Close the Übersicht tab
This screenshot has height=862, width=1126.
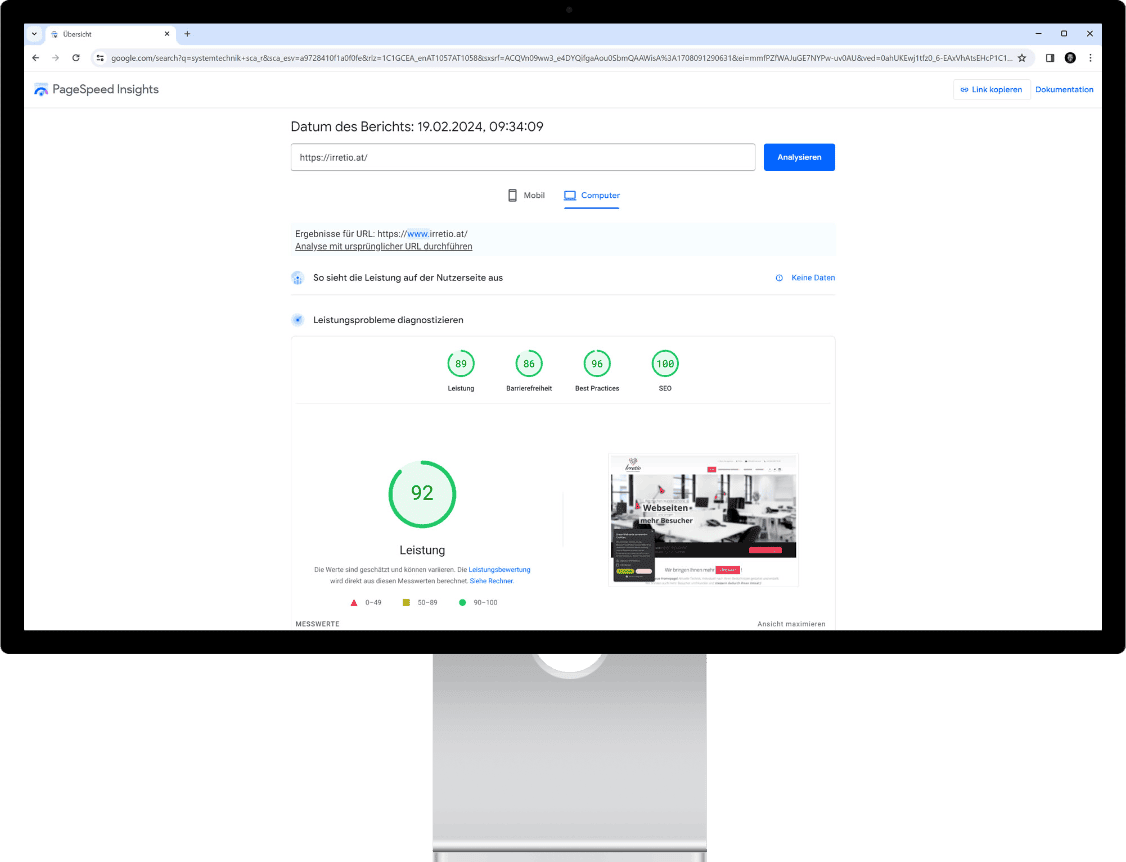point(167,34)
